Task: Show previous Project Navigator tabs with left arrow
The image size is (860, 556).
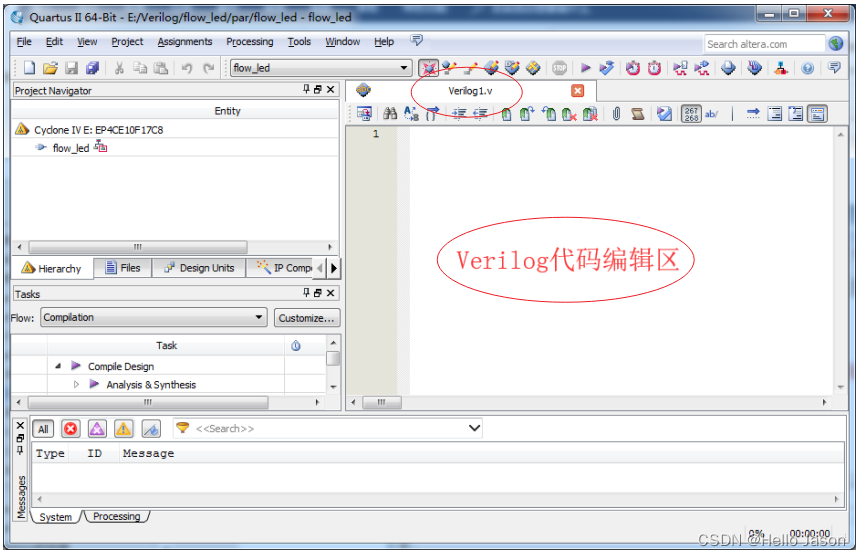Action: pos(320,268)
